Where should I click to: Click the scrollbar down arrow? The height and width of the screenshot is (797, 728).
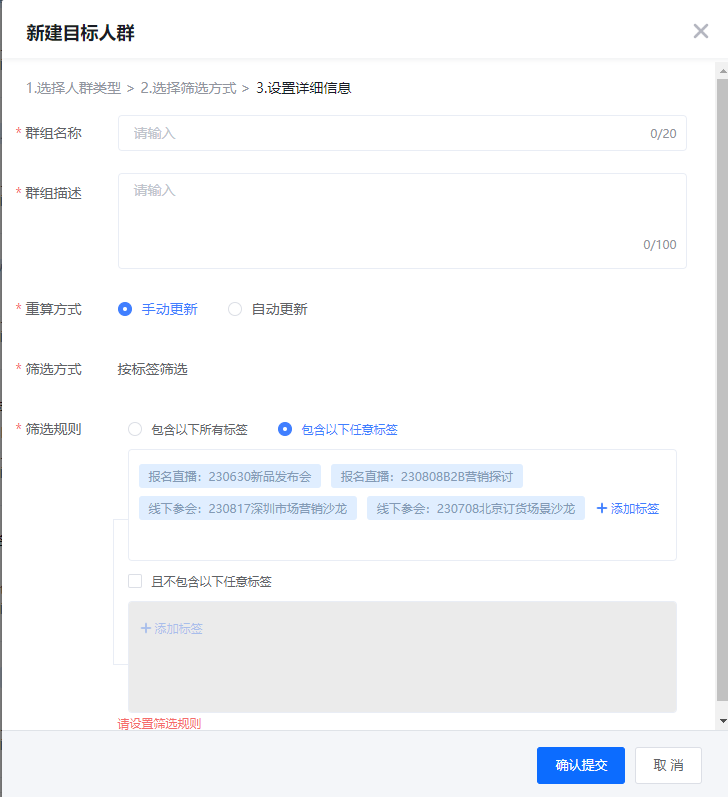[x=722, y=721]
